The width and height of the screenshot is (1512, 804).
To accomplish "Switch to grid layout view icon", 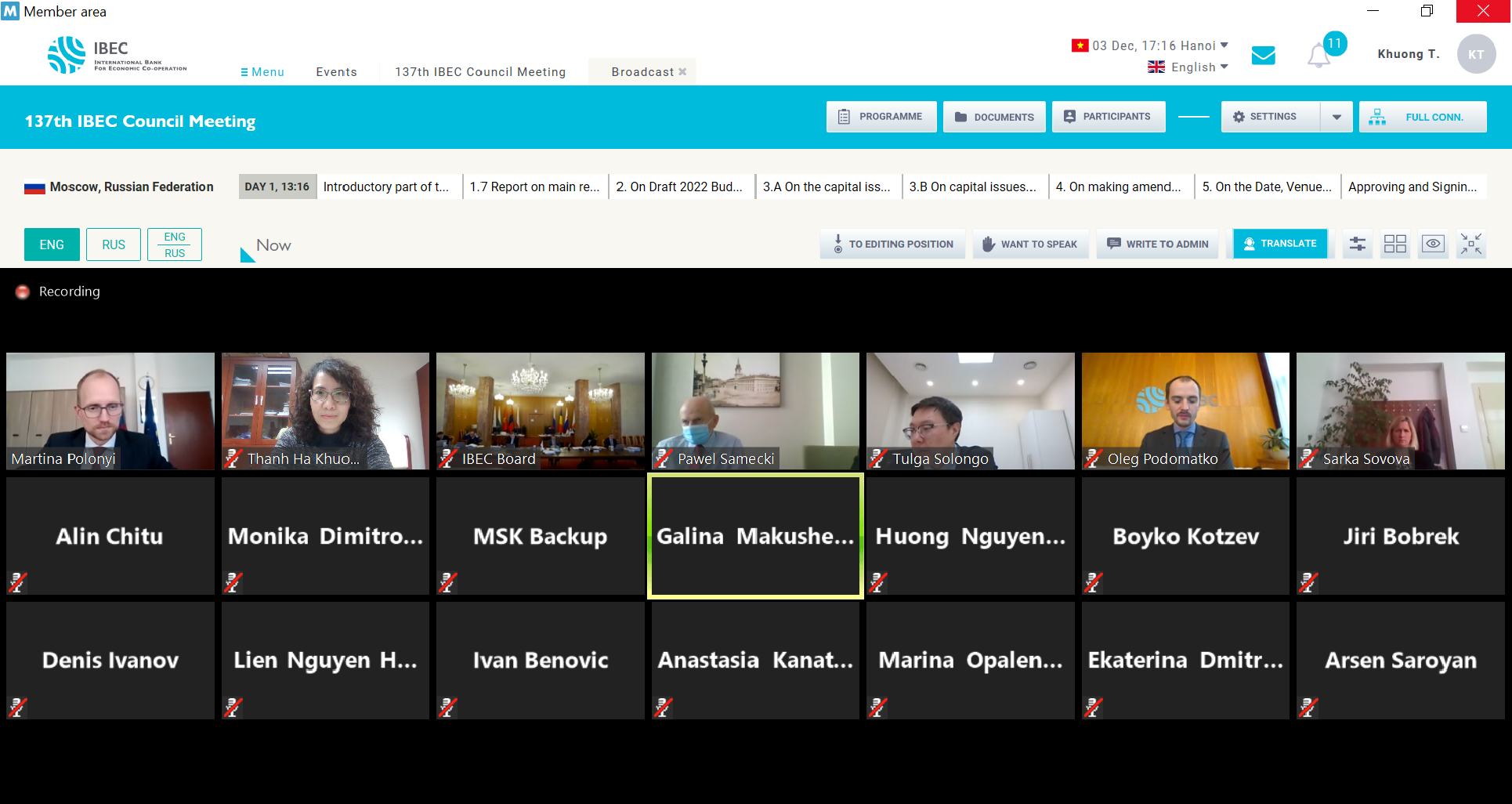I will 1394,244.
